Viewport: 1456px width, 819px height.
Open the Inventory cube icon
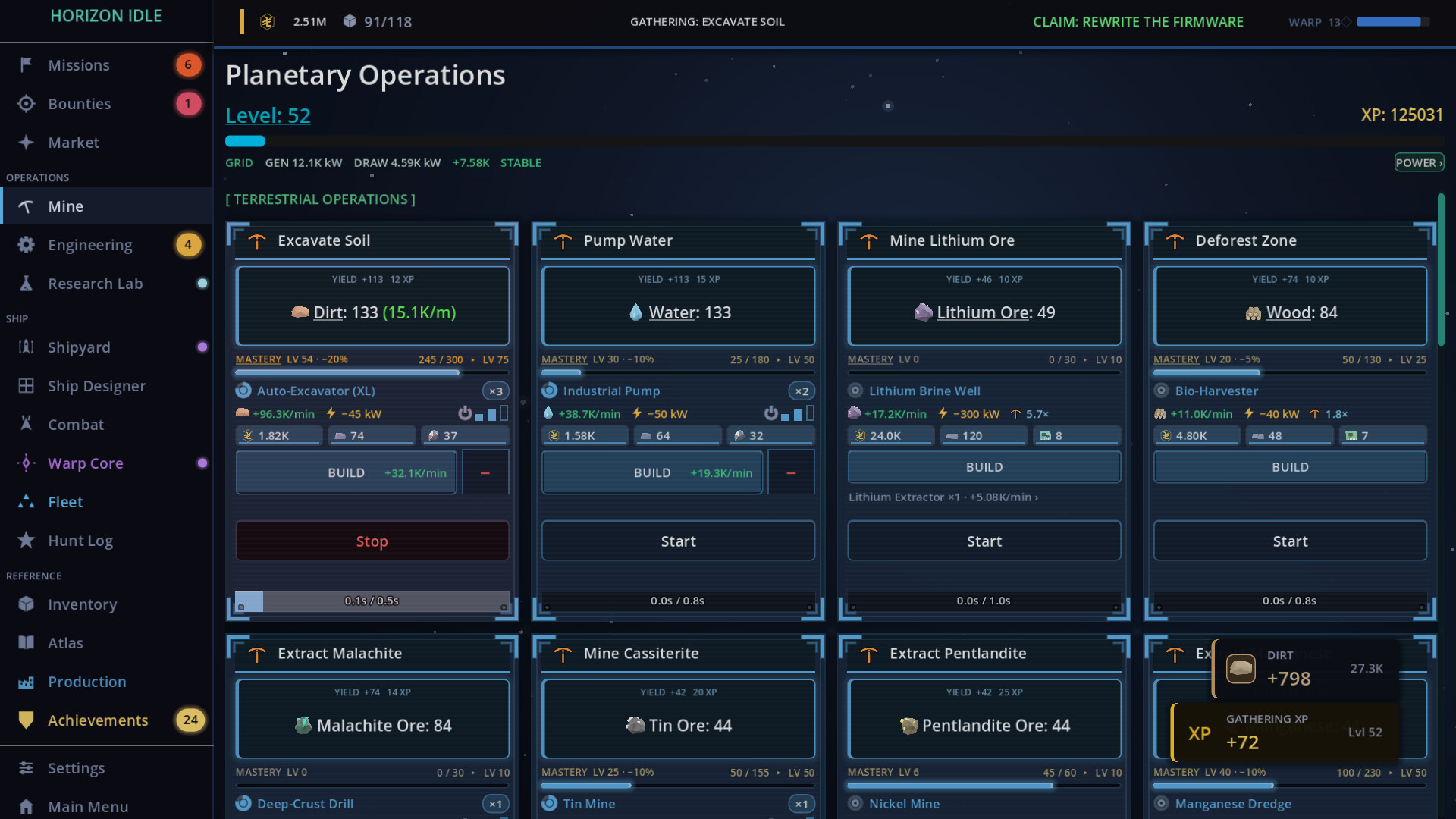click(26, 604)
